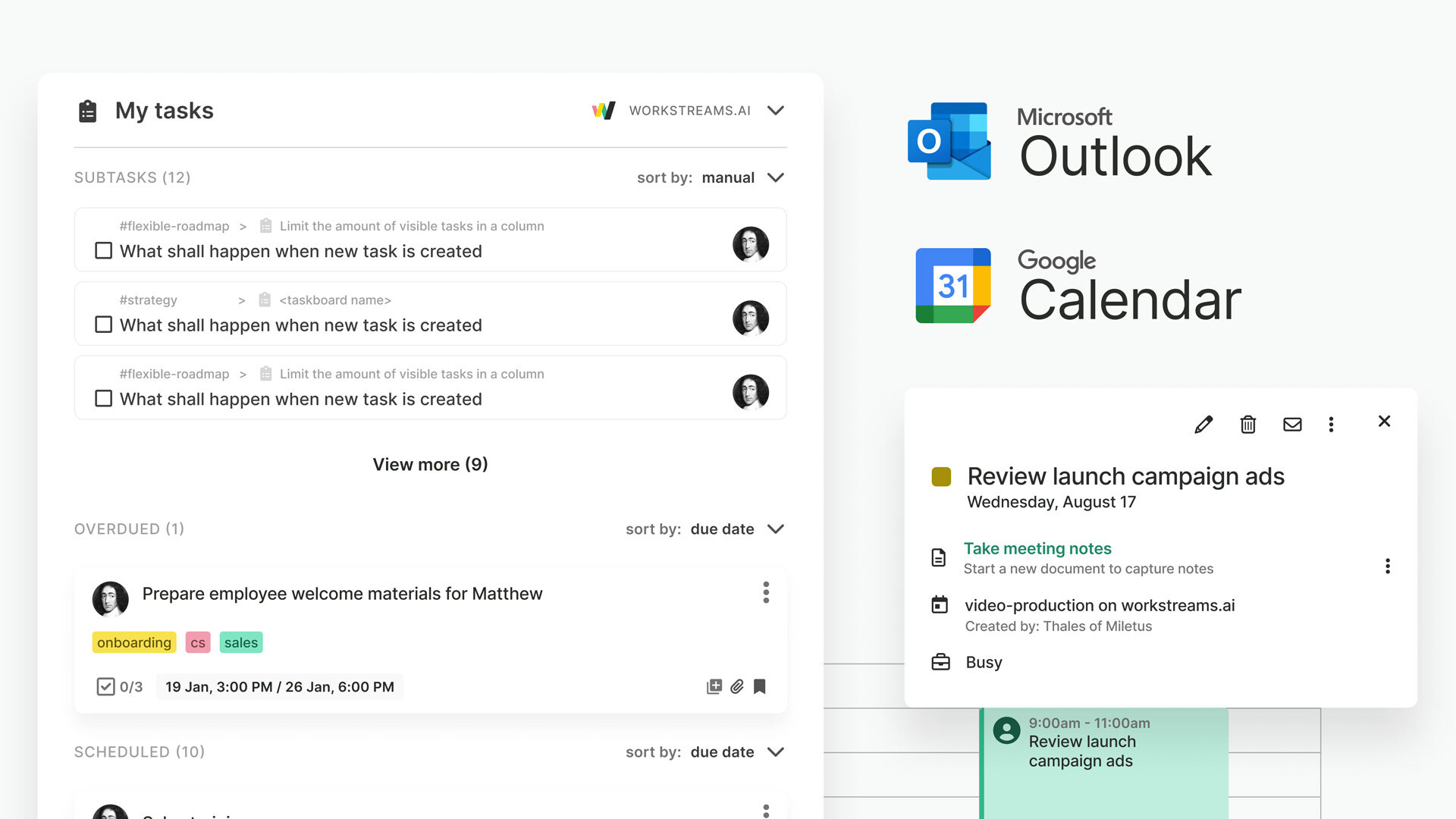Click the olive color swatch beside event title
Image resolution: width=1456 pixels, height=819 pixels.
941,476
